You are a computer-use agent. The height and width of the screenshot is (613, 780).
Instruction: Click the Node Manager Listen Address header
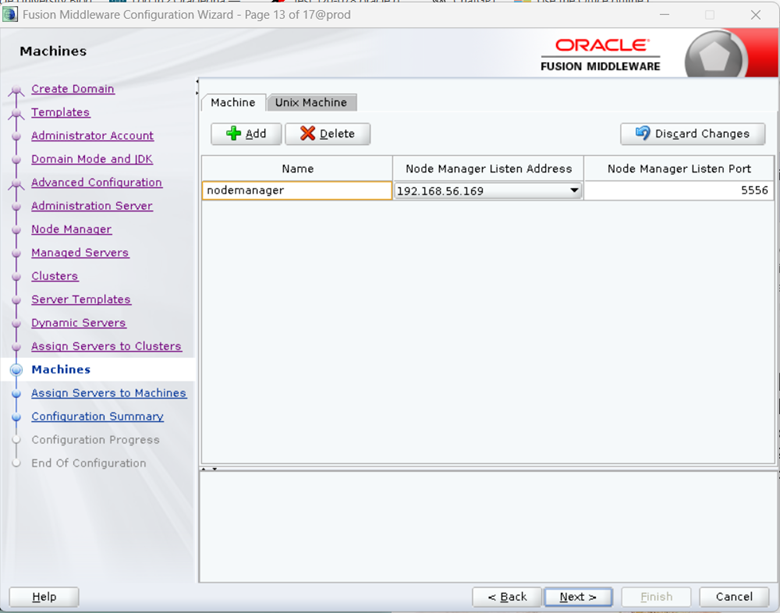point(488,169)
